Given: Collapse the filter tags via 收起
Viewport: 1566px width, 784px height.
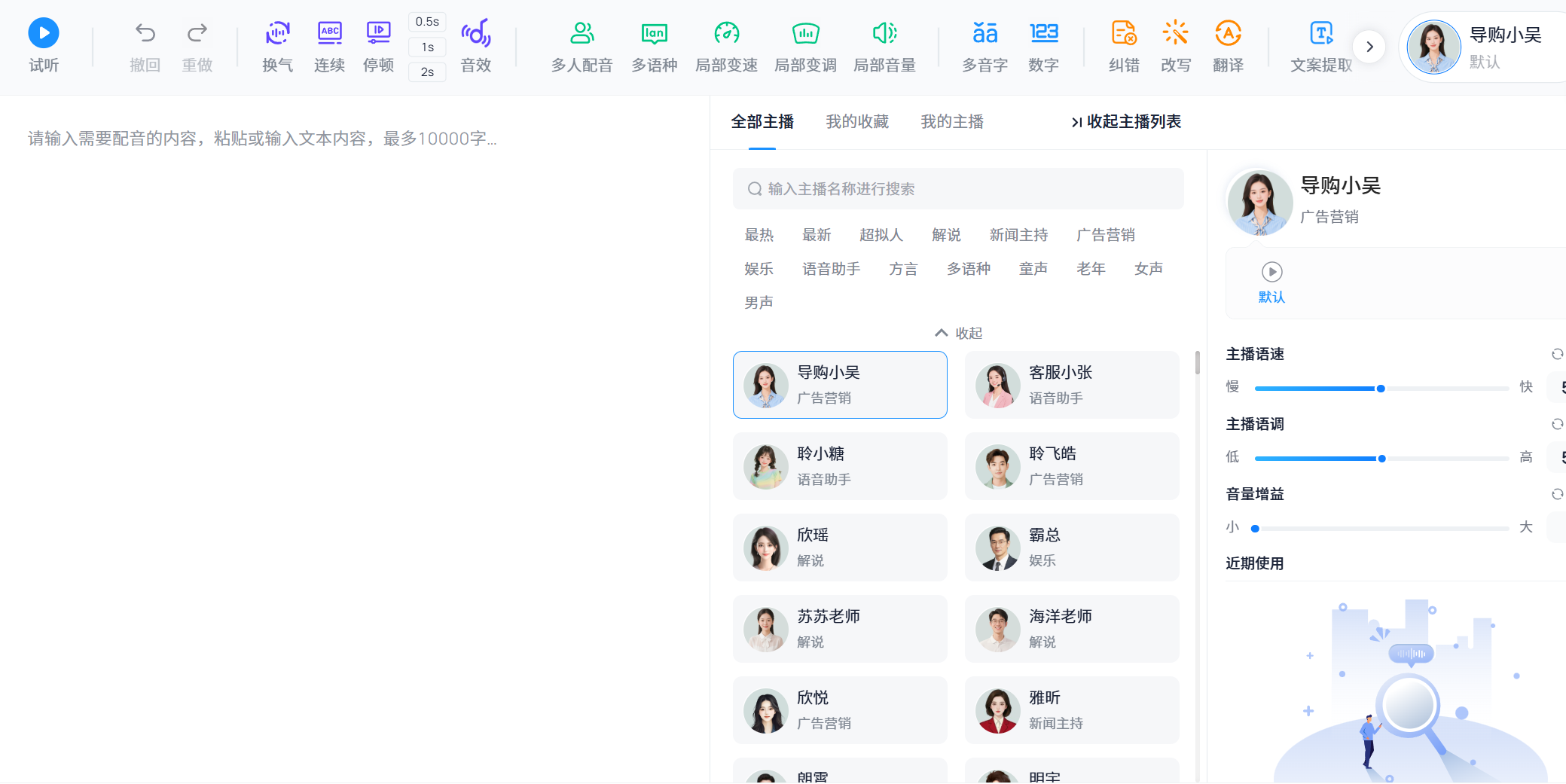Looking at the screenshot, I should coord(957,332).
